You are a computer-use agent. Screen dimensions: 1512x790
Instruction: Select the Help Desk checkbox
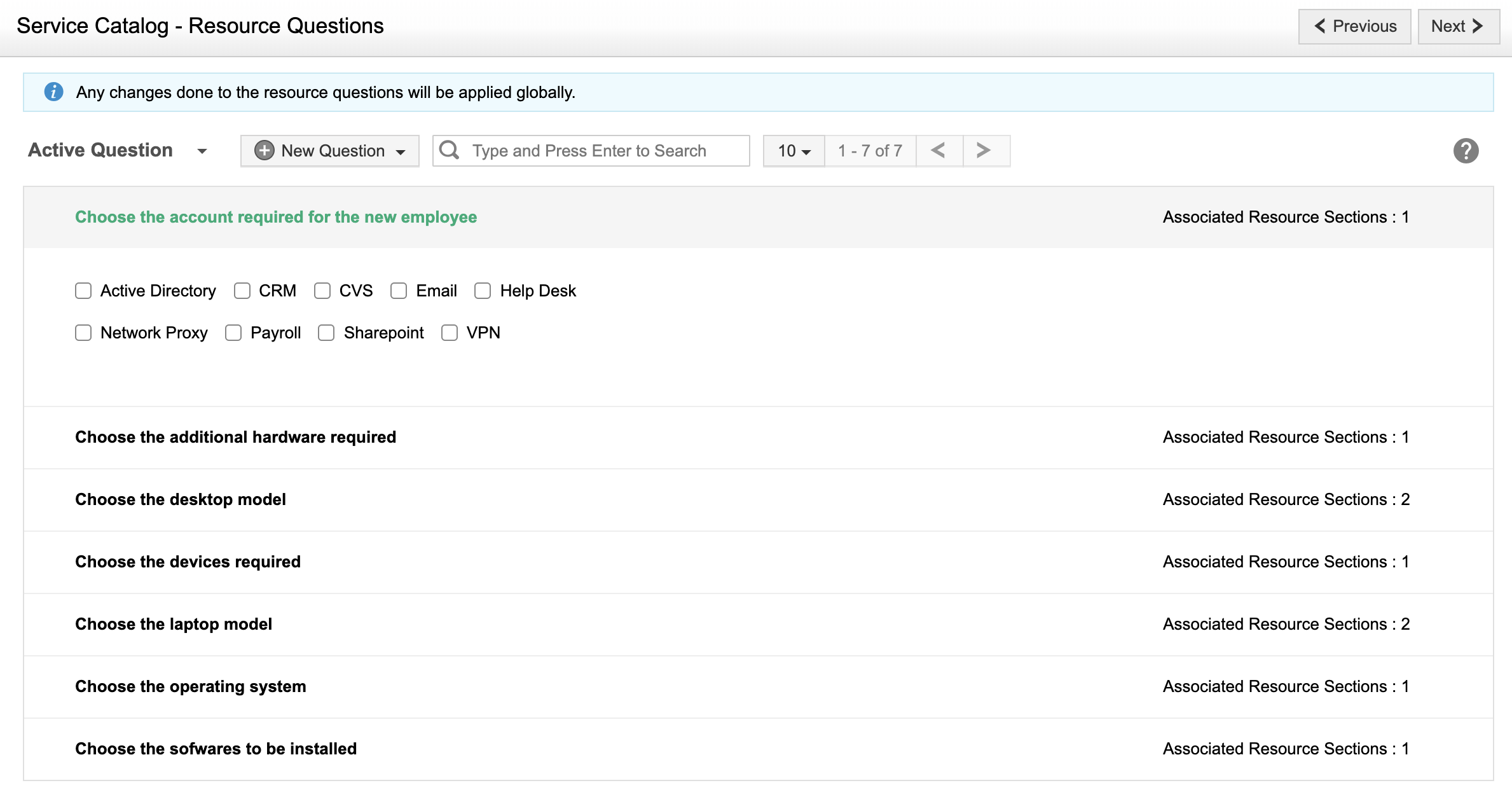pos(483,291)
